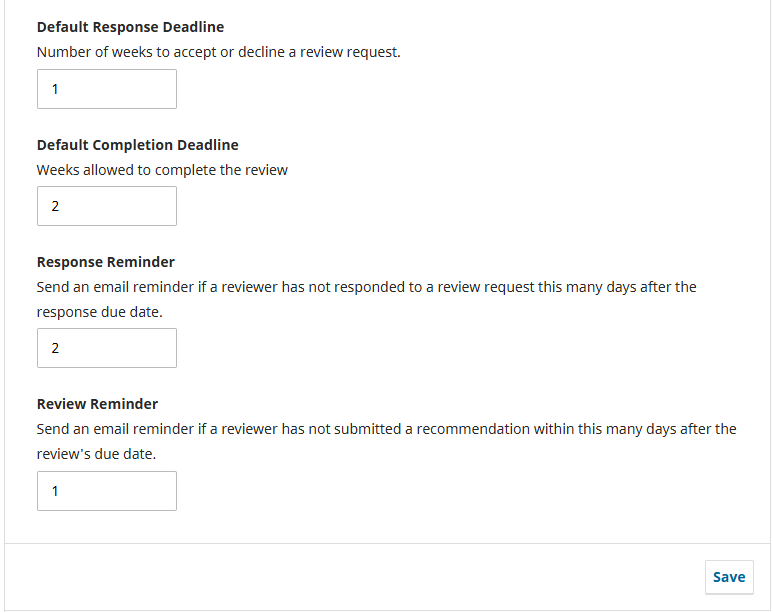Click the value 1 under Default Response Deadline
This screenshot has width=773, height=613.
pos(56,89)
